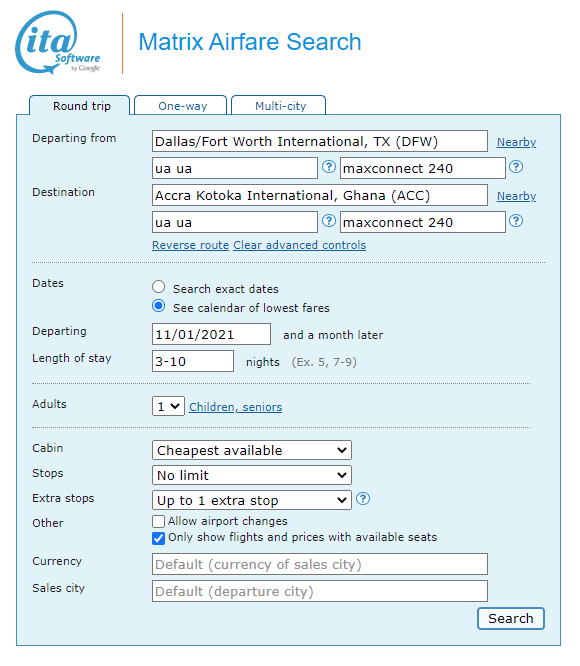Select See calendar of lowest fares option

[x=159, y=306]
